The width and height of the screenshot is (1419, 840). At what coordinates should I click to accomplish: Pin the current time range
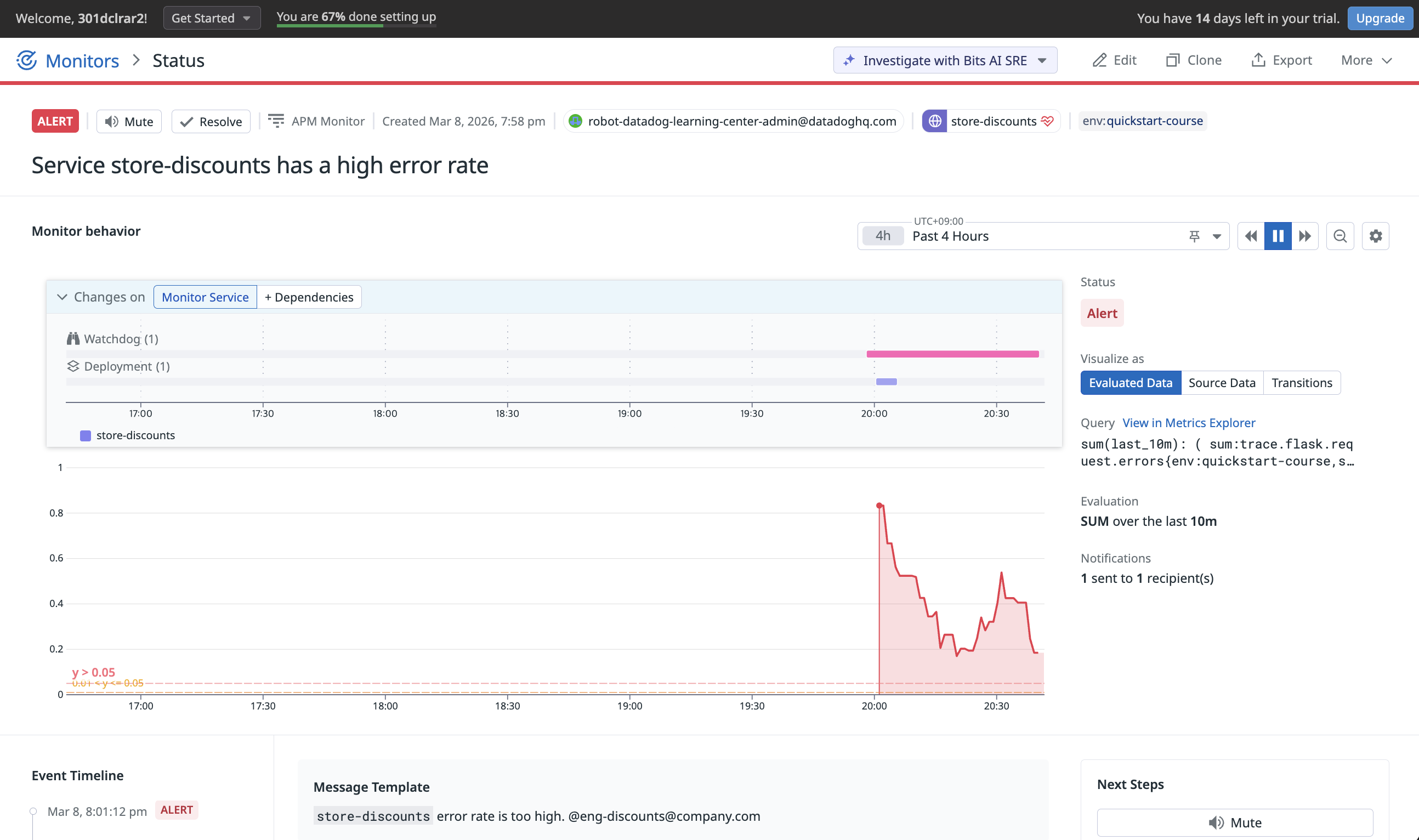(x=1194, y=236)
